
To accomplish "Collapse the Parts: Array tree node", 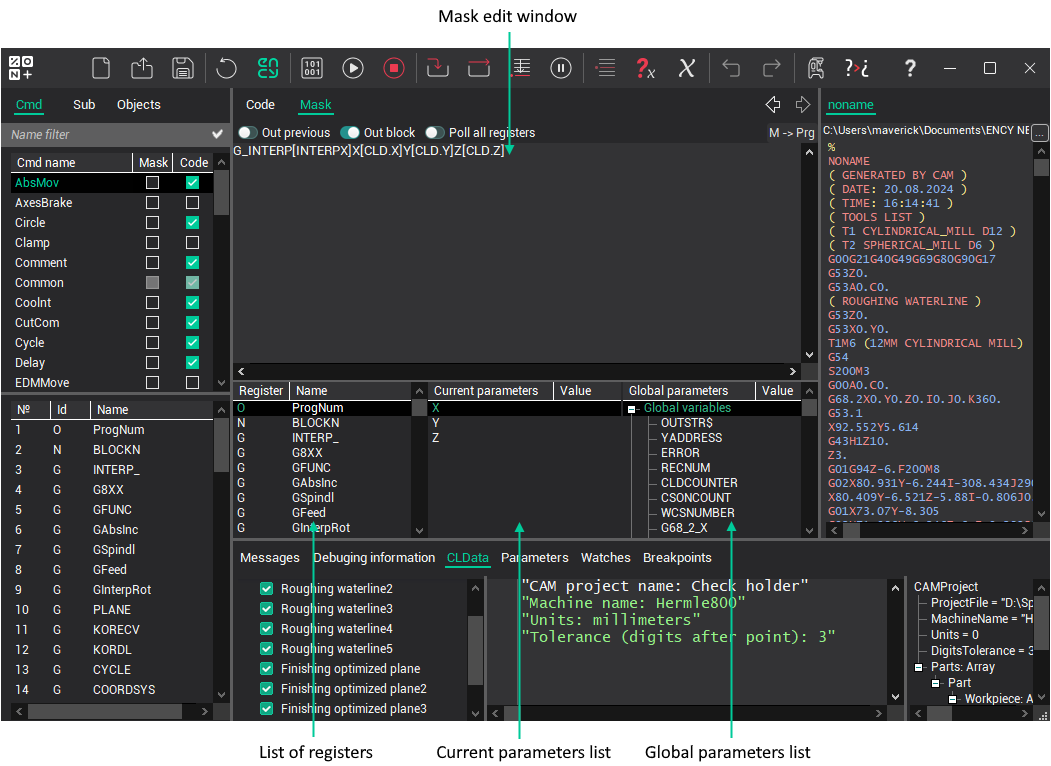I will [918, 668].
